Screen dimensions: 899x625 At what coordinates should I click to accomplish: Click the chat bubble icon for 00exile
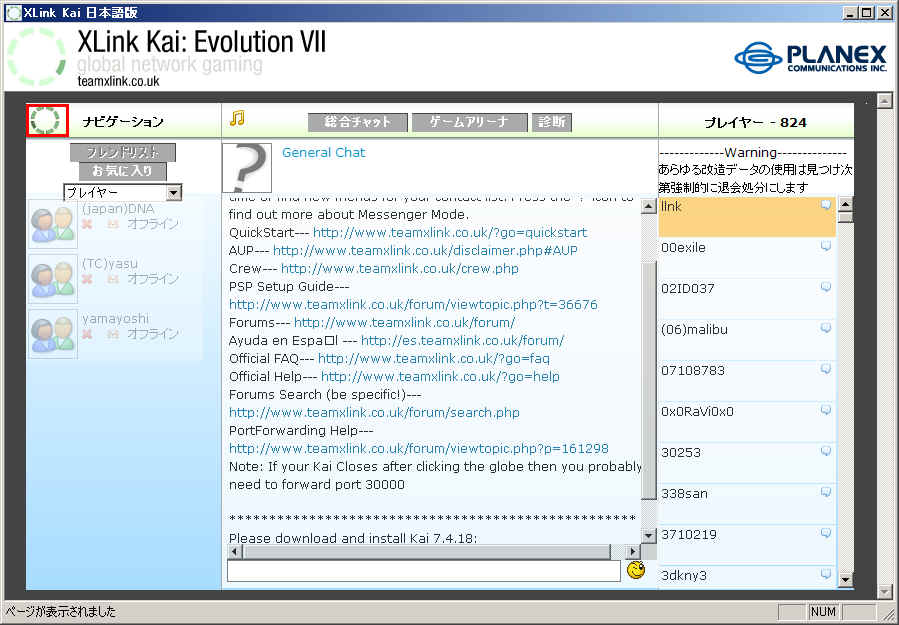click(x=826, y=247)
